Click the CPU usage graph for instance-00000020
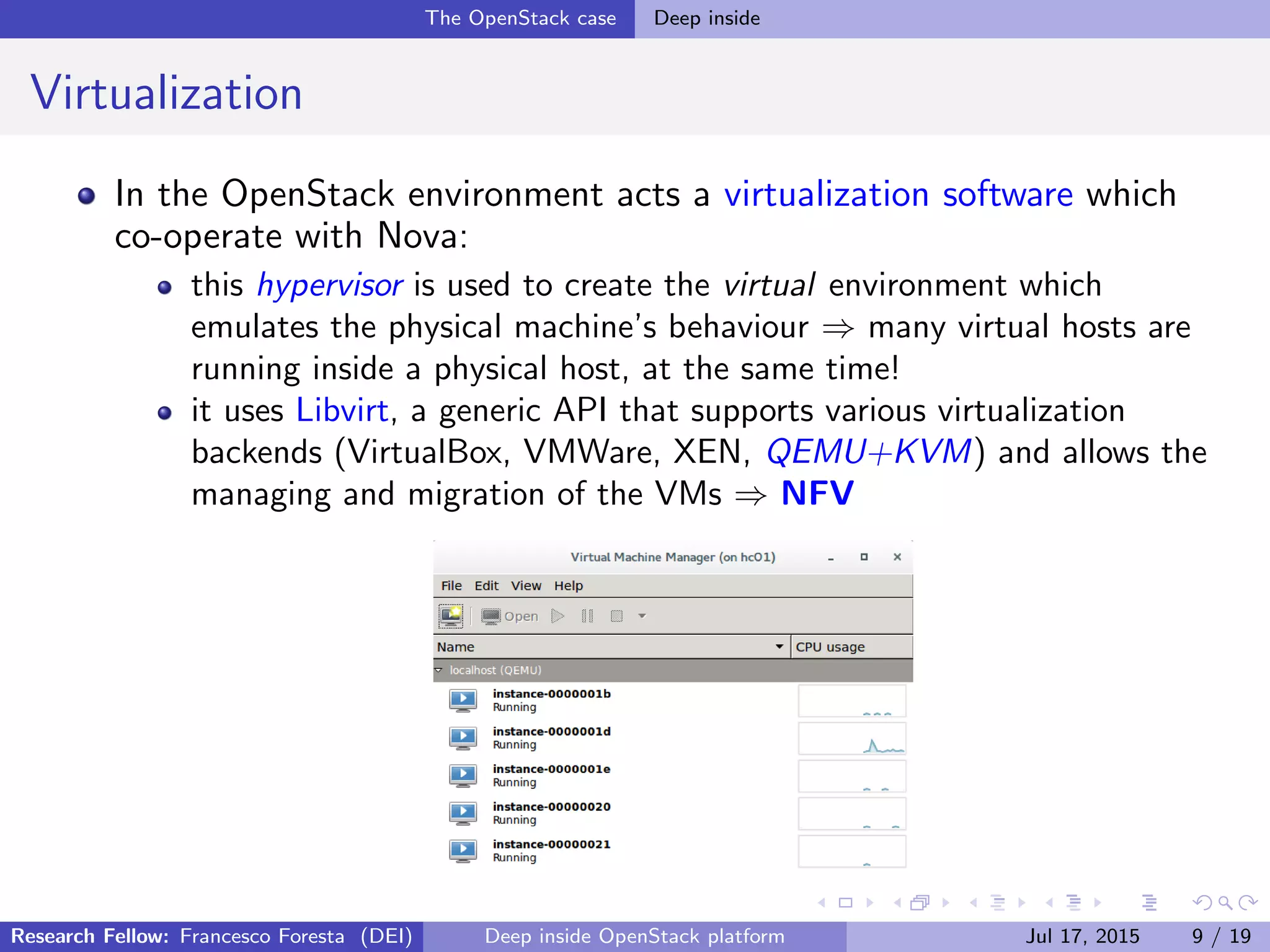This screenshot has width=1270, height=952. point(852,813)
